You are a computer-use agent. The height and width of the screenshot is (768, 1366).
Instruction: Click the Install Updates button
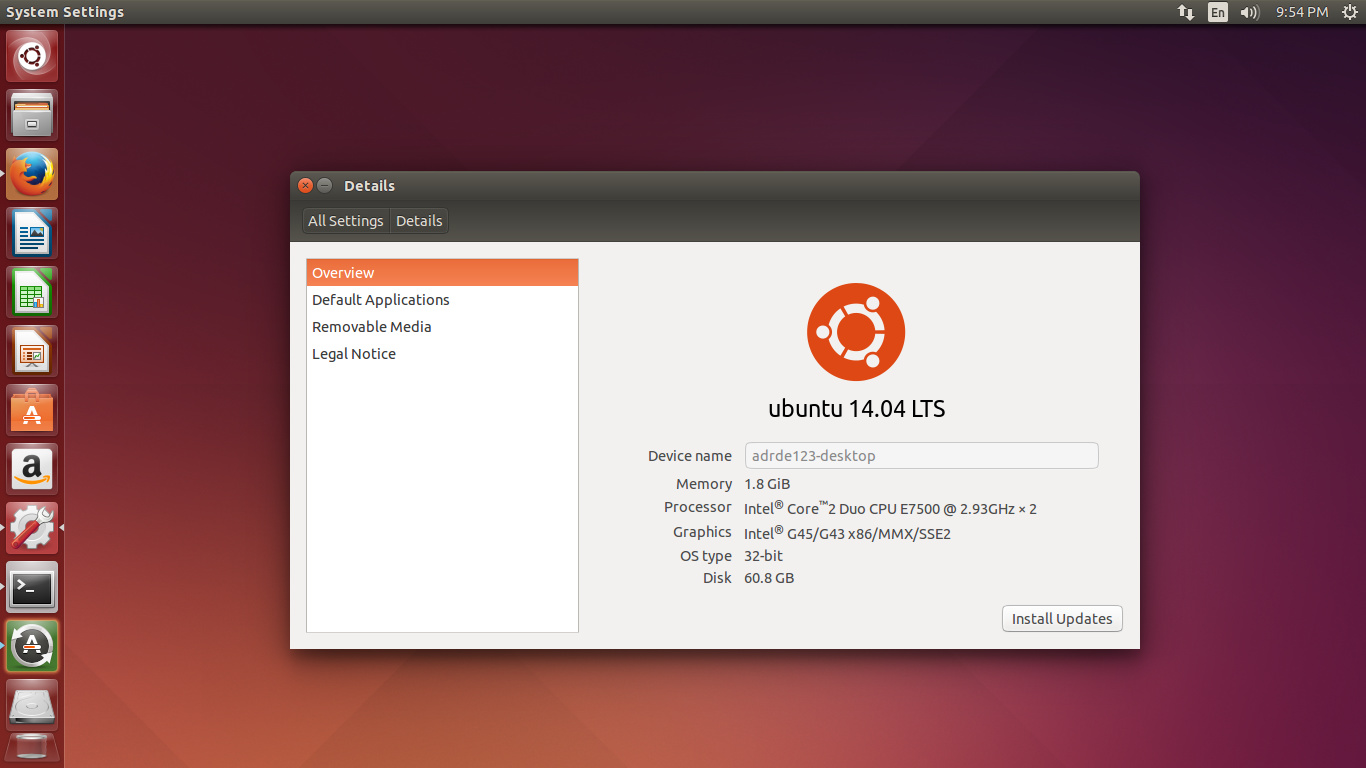[1062, 619]
